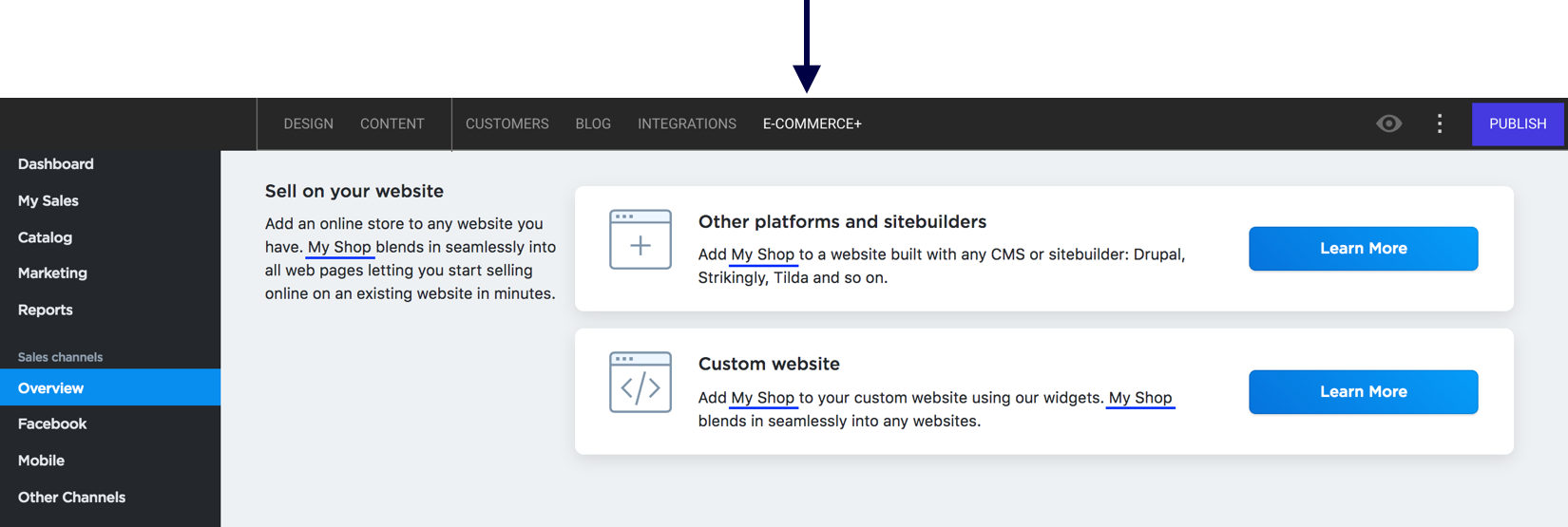Click the window-plus icon for other platforms

[641, 239]
